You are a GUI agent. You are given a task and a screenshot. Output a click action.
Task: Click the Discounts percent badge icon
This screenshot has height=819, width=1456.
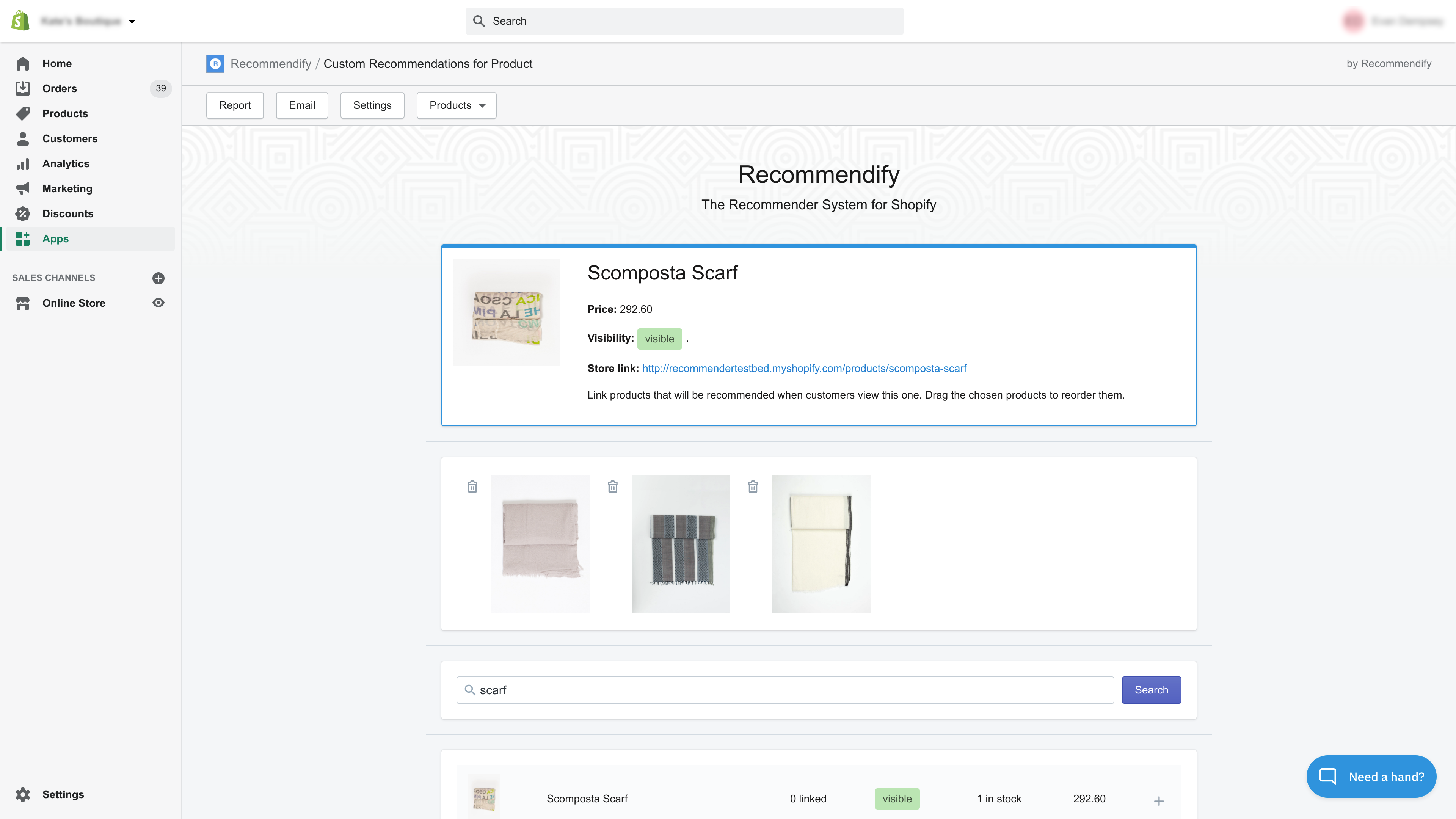coord(23,213)
